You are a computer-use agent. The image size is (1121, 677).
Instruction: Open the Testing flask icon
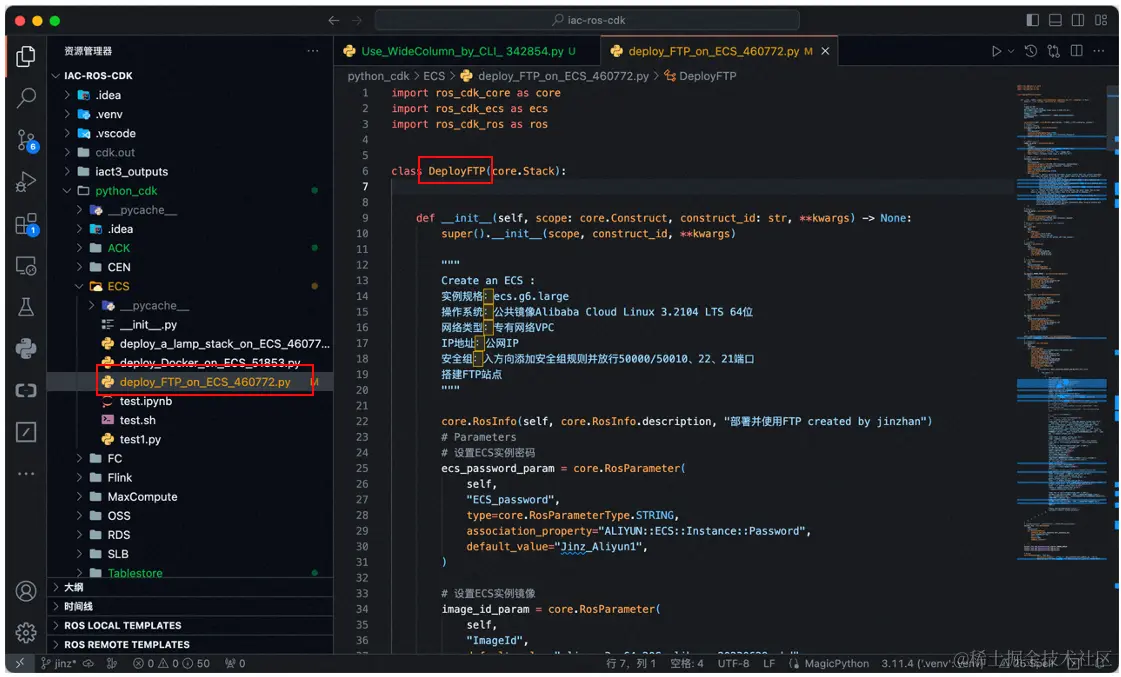coord(26,307)
